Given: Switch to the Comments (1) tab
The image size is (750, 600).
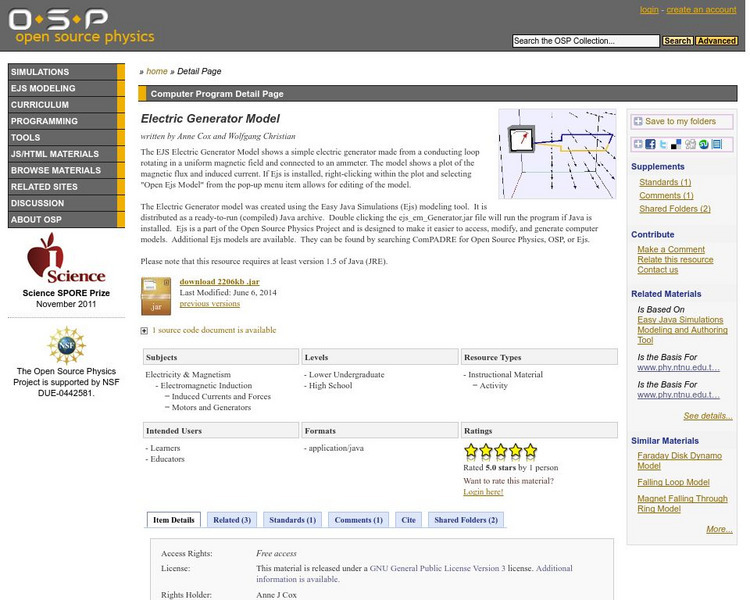Looking at the screenshot, I should click(358, 520).
